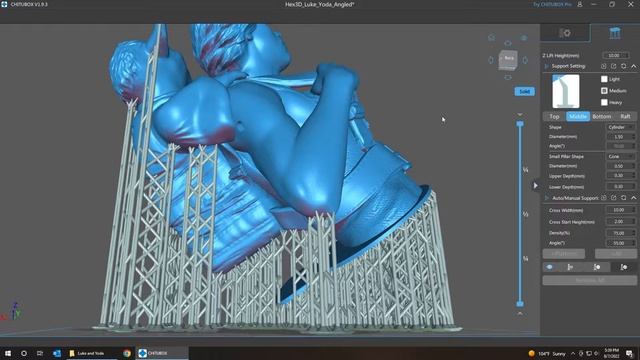This screenshot has height=360, width=640.
Task: Click Cross Start Height value field
Action: coord(620,221)
